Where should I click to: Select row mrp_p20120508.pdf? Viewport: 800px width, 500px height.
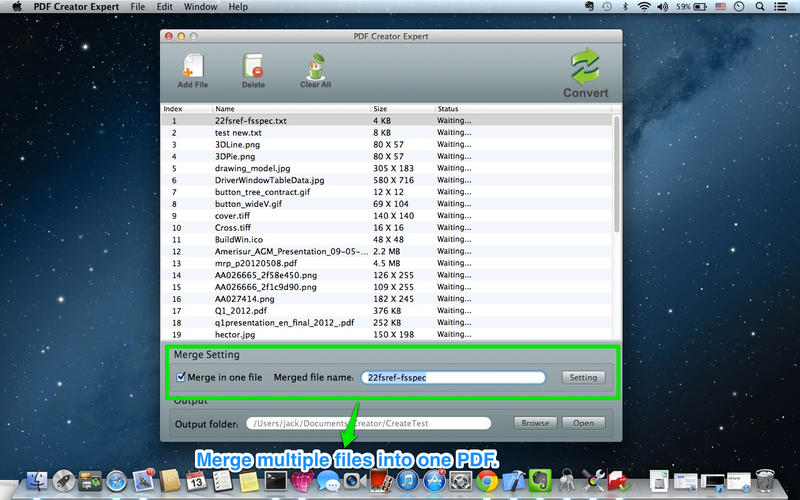pyautogui.click(x=387, y=263)
